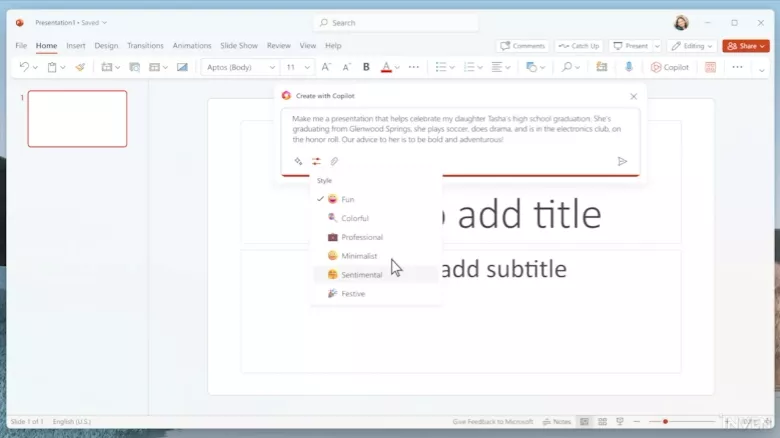Viewport: 780px width, 438px height.
Task: Expand the Editing mode dropdown
Action: click(692, 46)
